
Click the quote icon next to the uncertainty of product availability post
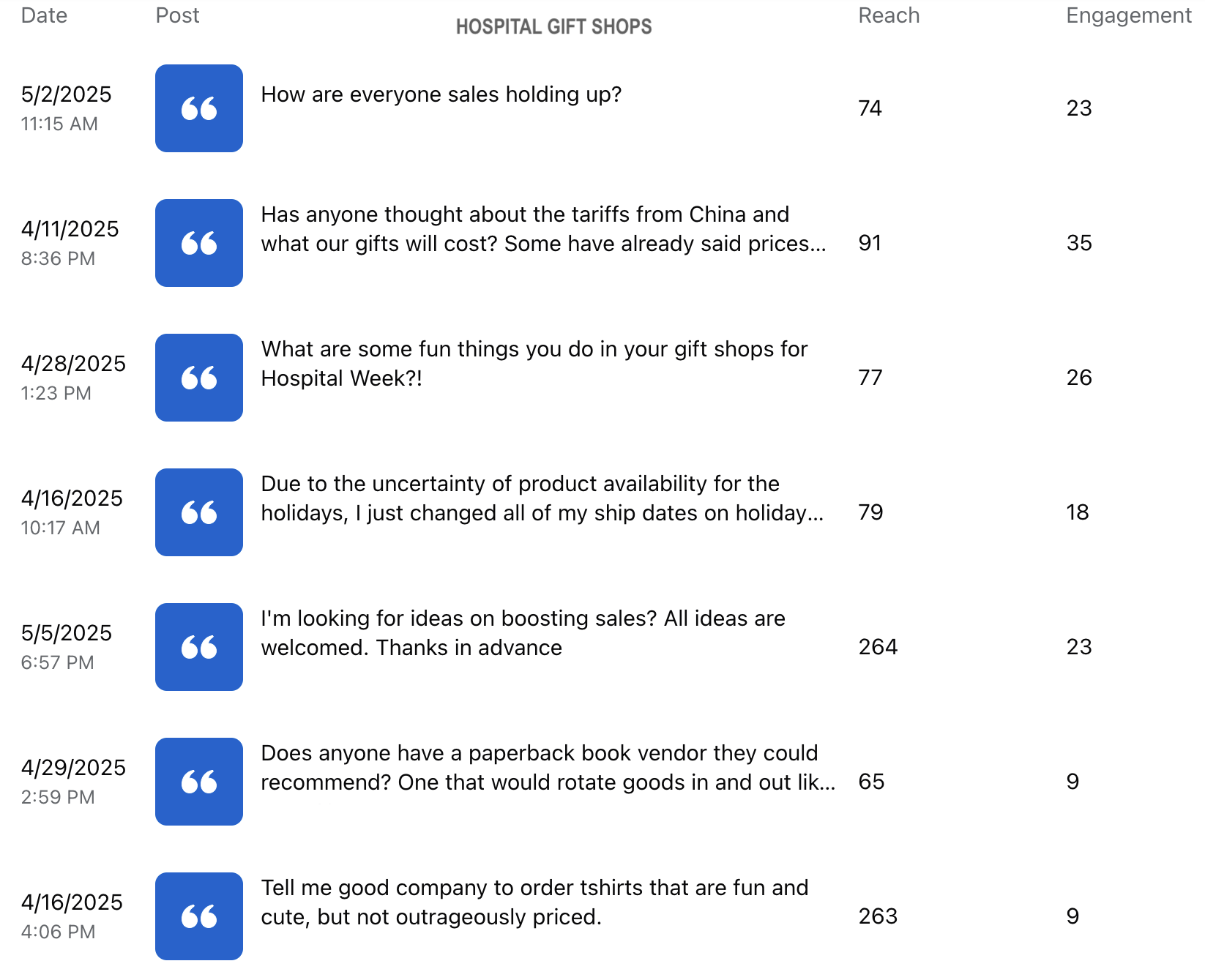[x=198, y=512]
